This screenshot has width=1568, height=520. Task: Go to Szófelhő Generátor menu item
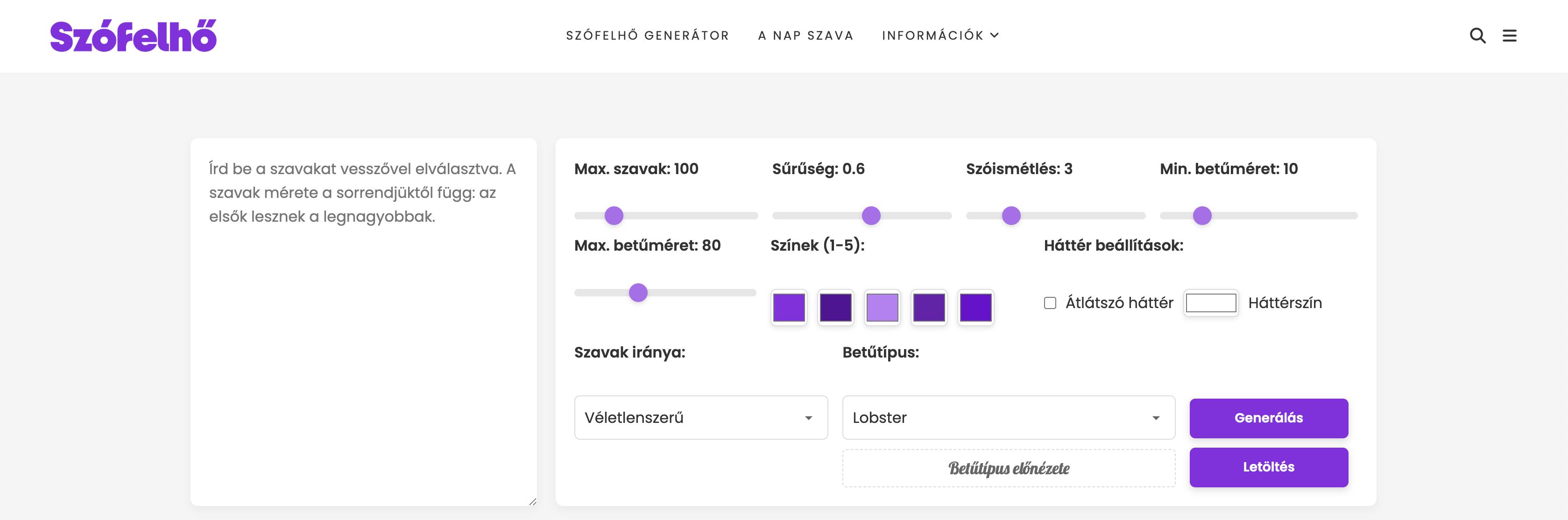tap(648, 36)
